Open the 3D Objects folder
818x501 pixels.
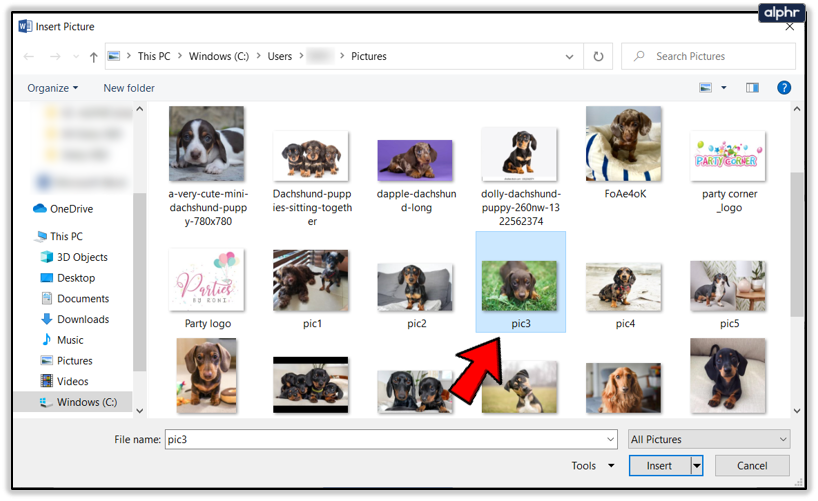click(x=74, y=257)
